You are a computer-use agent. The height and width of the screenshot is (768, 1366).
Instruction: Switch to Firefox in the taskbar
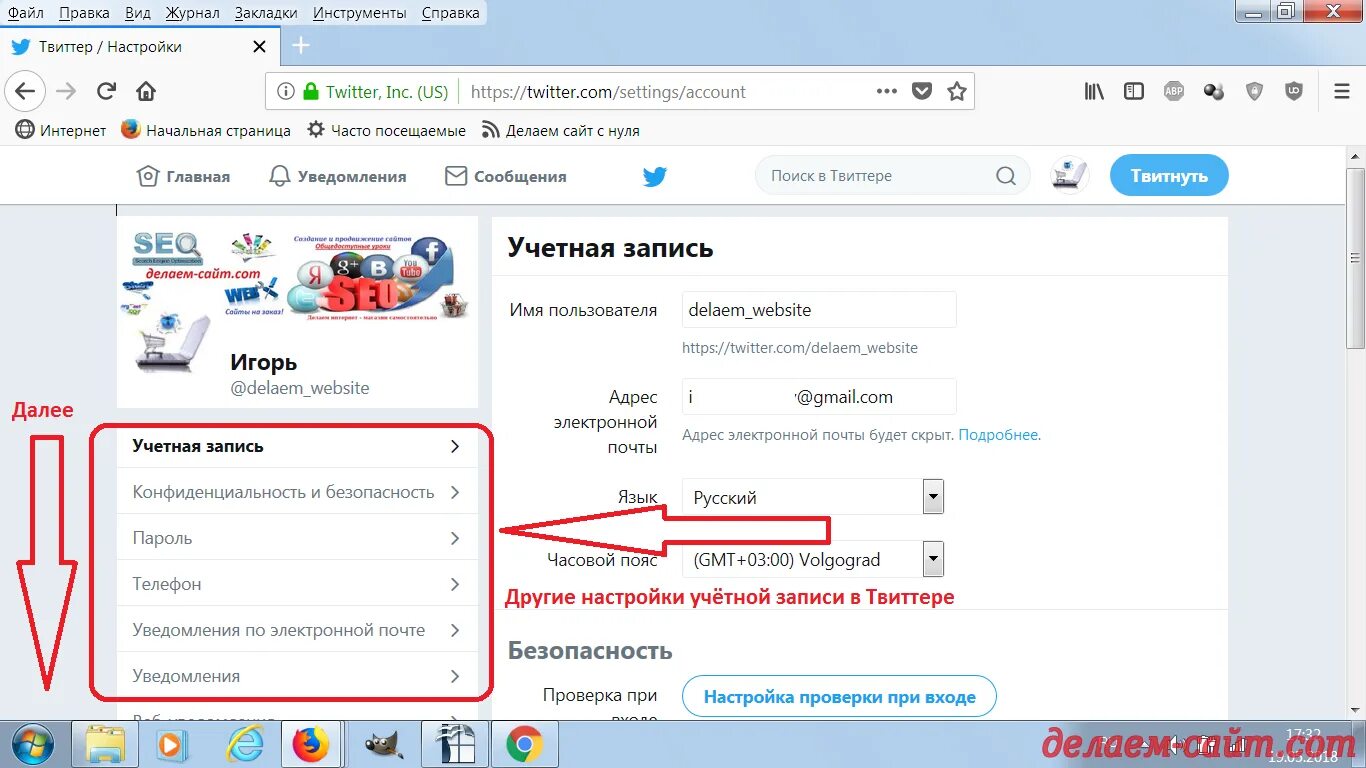tap(311, 744)
